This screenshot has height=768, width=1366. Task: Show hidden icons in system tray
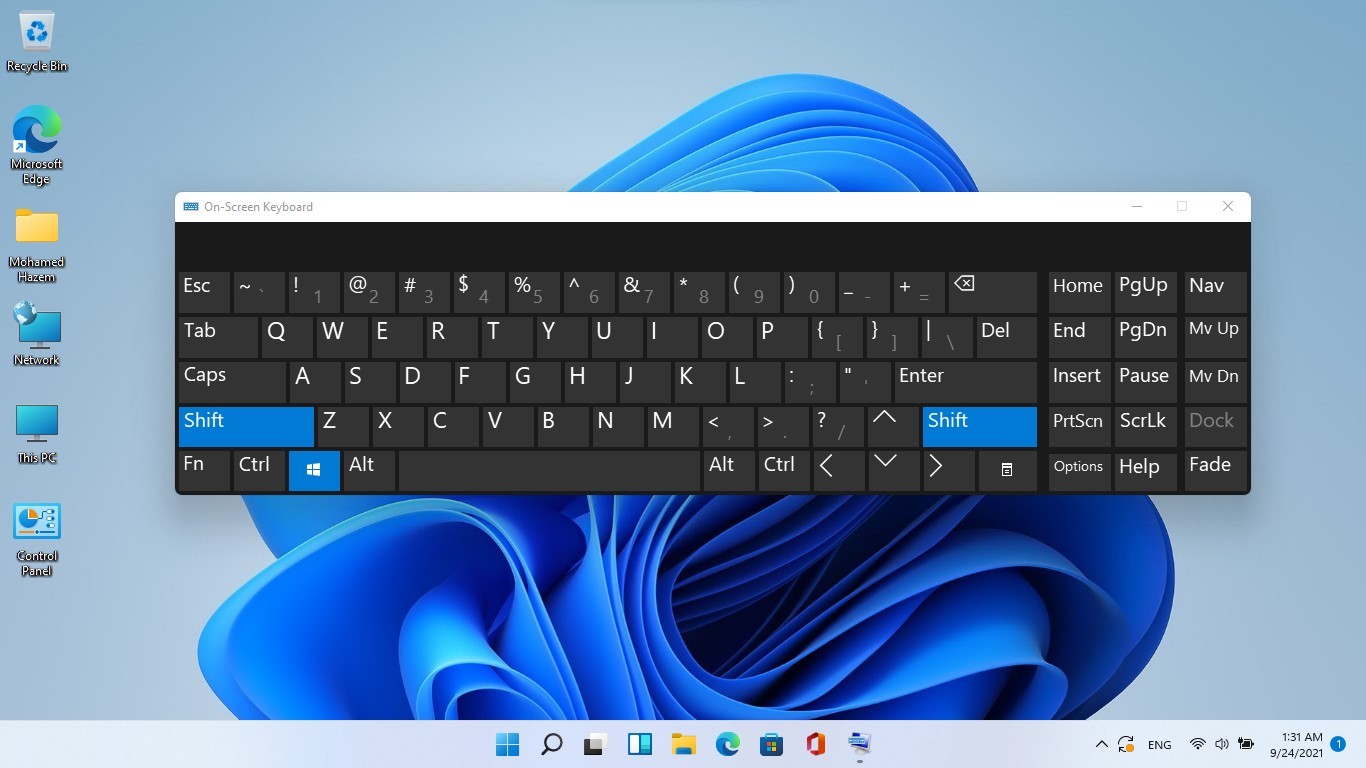pyautogui.click(x=1102, y=744)
